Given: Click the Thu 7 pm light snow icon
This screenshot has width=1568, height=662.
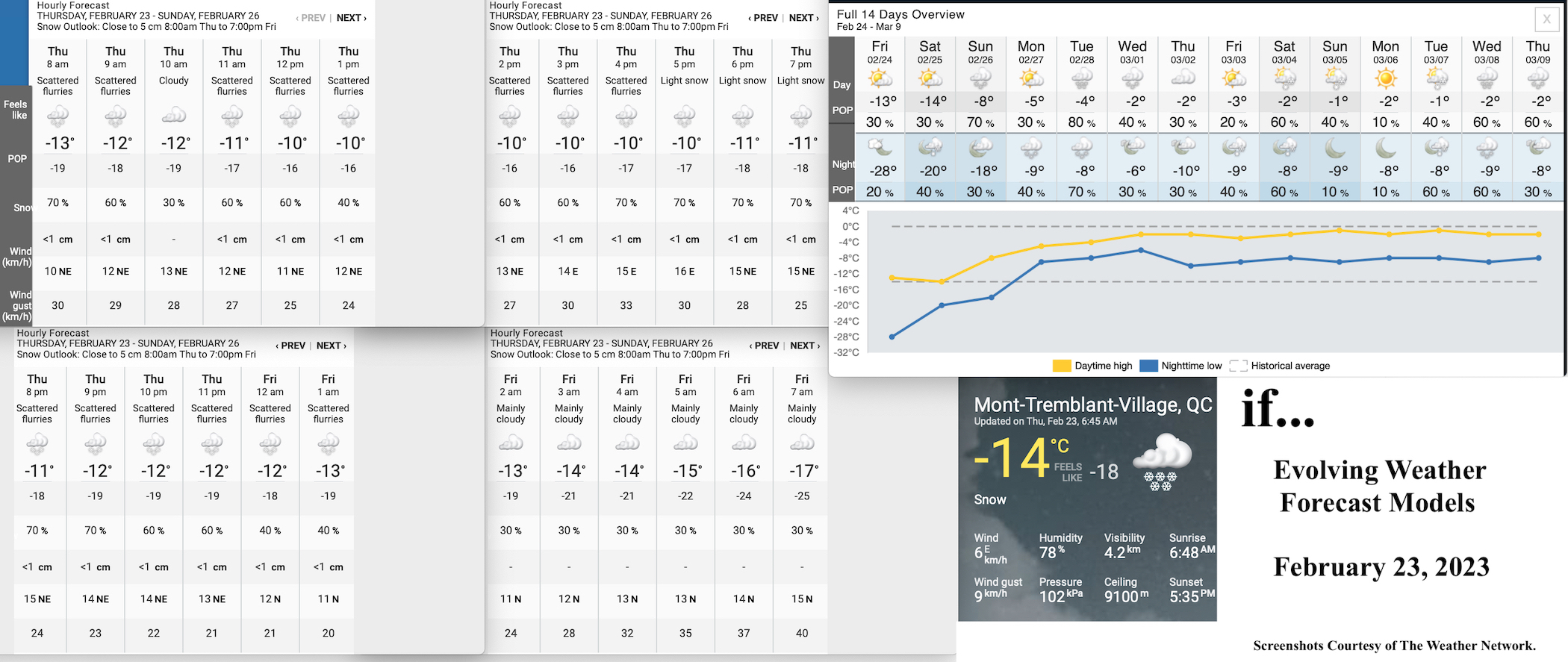Looking at the screenshot, I should [x=801, y=116].
